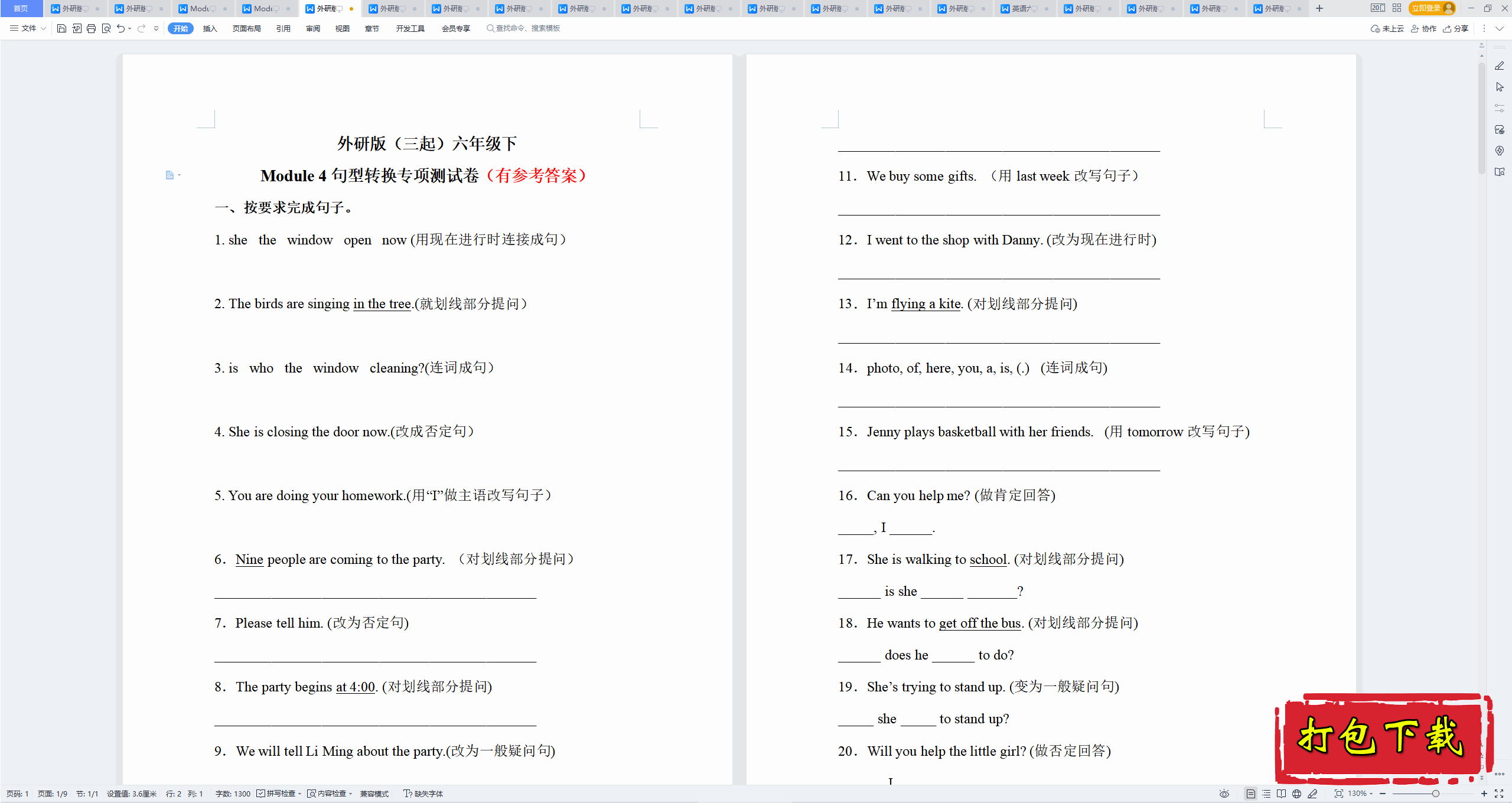Expand the quick access toolbar customization arrow
Image resolution: width=1512 pixels, height=803 pixels.
tap(156, 28)
